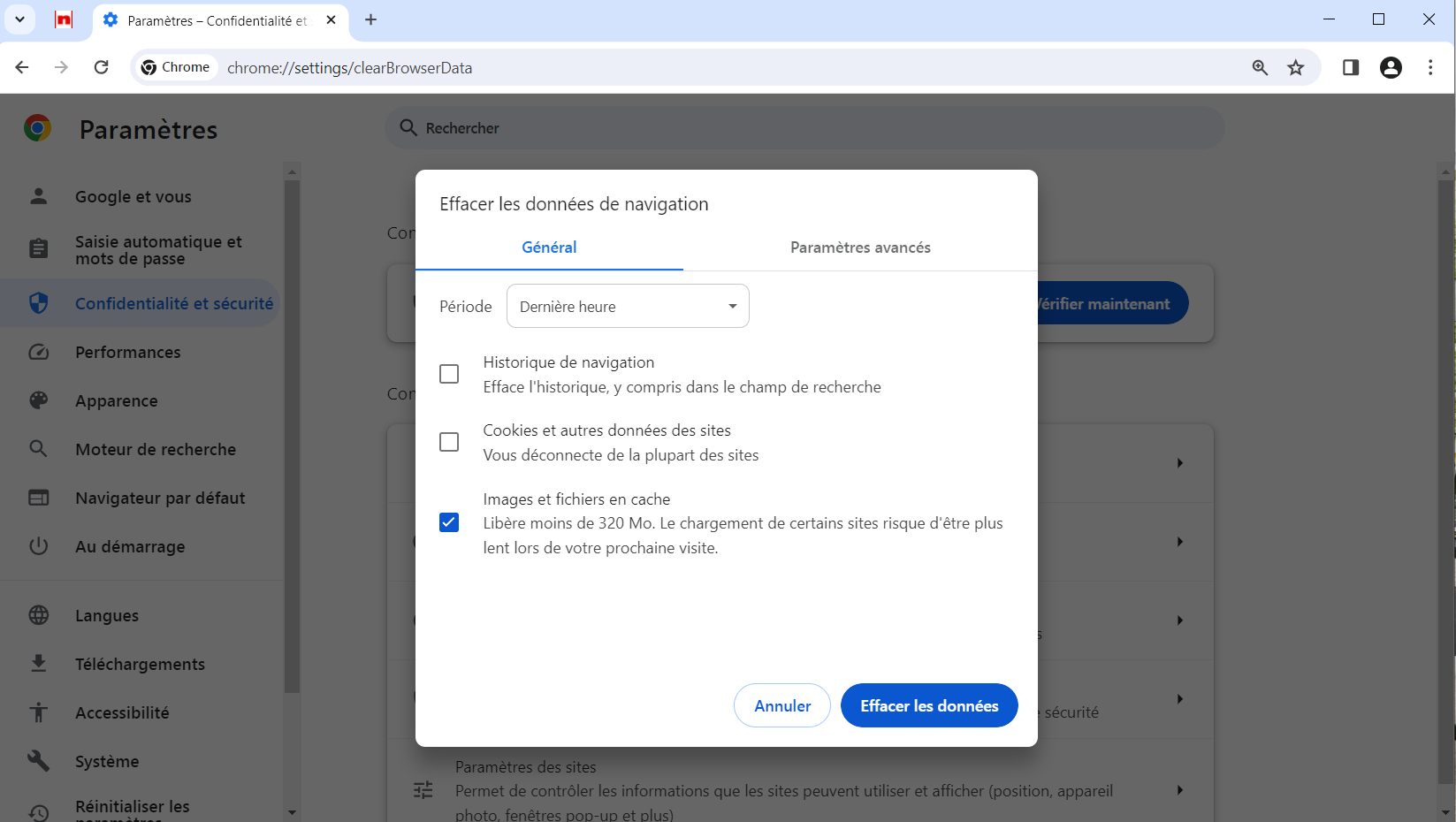Click the search magnifier in settings

point(408,128)
